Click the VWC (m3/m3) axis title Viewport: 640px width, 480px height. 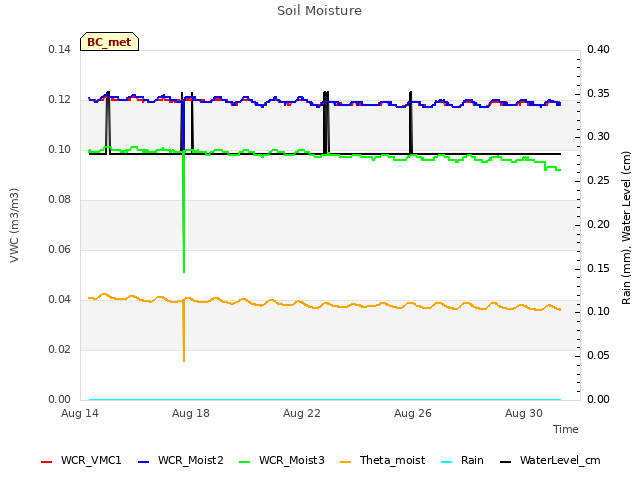[x=14, y=225]
